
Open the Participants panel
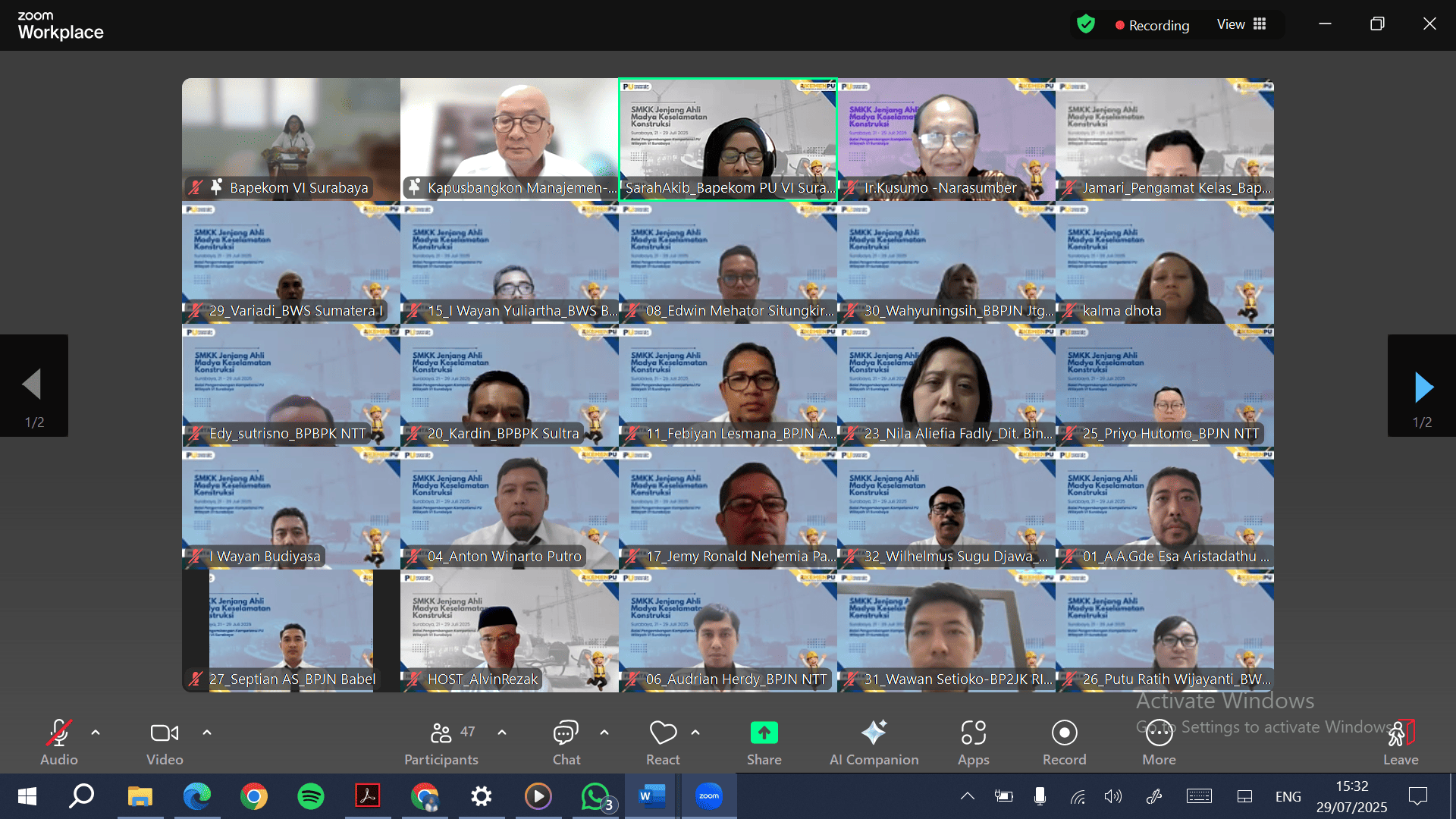[441, 742]
